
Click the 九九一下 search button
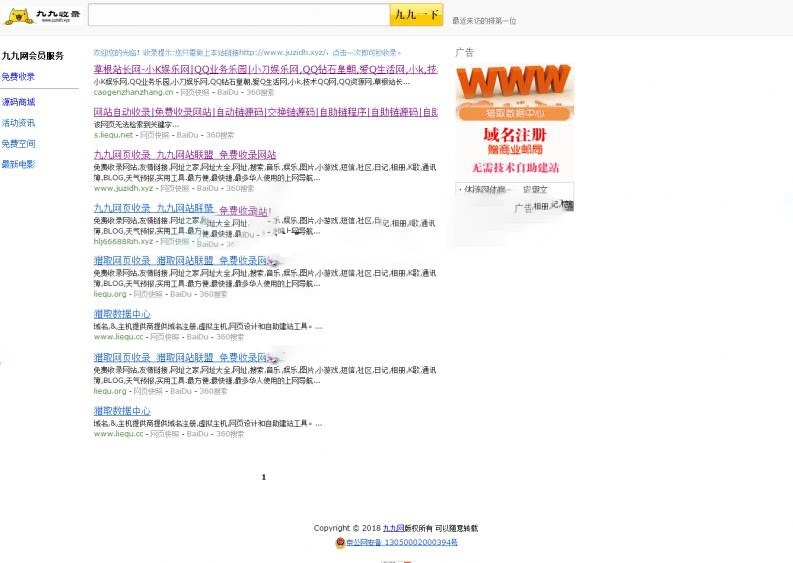[x=416, y=15]
